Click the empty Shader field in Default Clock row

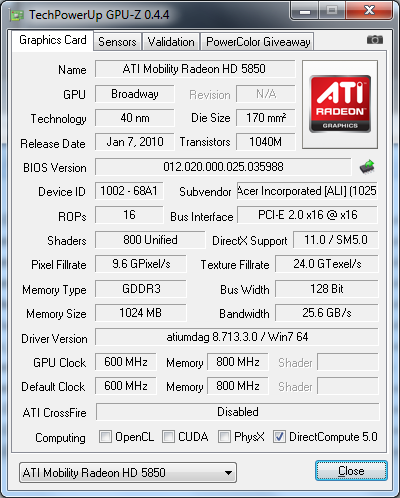[348, 386]
